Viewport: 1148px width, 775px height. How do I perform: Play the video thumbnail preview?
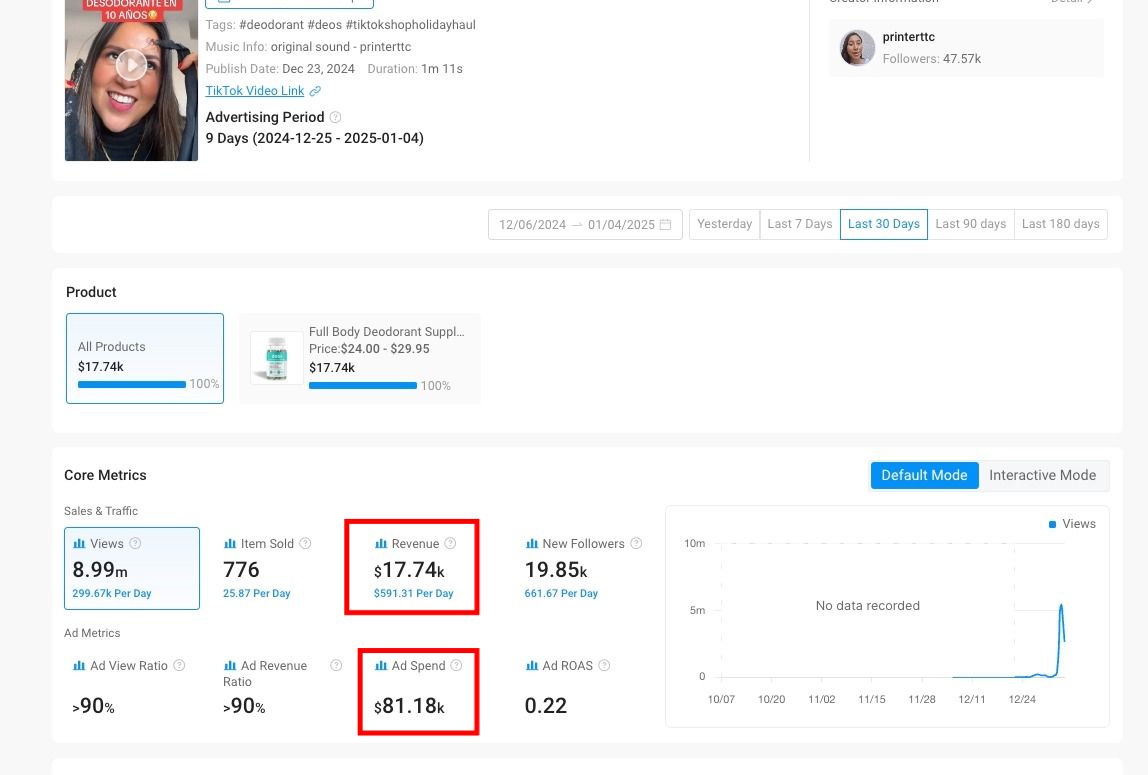pos(132,64)
